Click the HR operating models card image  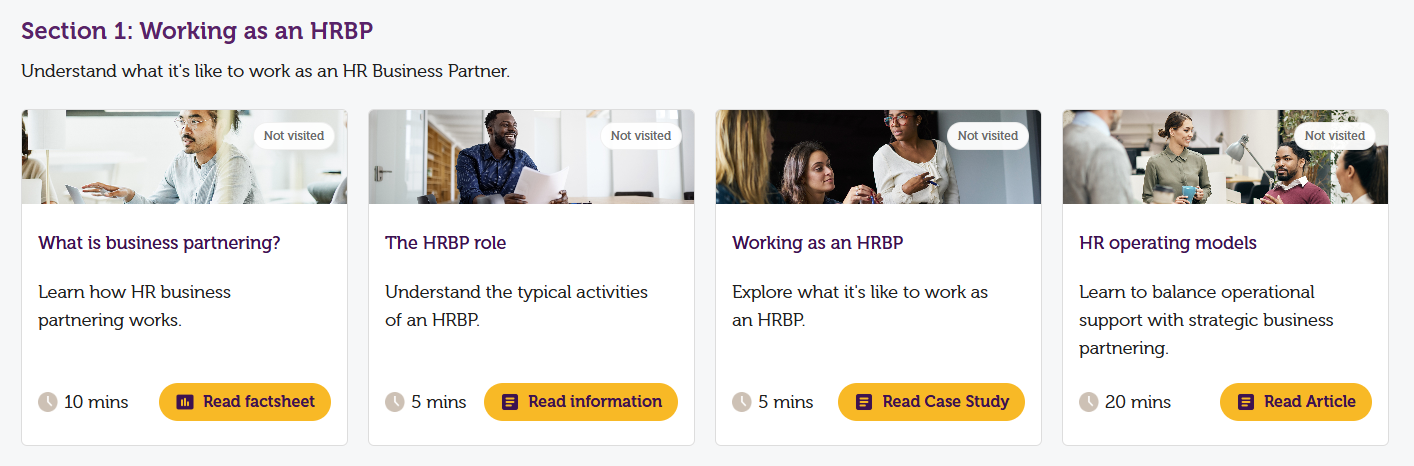[x=1225, y=157]
